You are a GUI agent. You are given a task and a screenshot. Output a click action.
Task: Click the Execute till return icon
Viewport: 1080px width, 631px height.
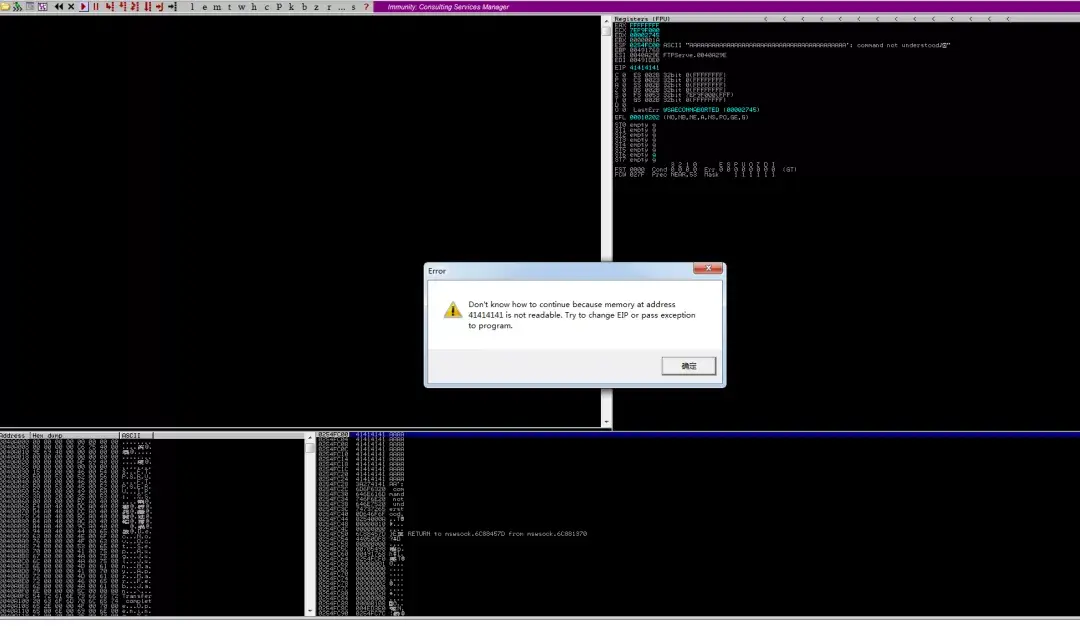tap(159, 6)
